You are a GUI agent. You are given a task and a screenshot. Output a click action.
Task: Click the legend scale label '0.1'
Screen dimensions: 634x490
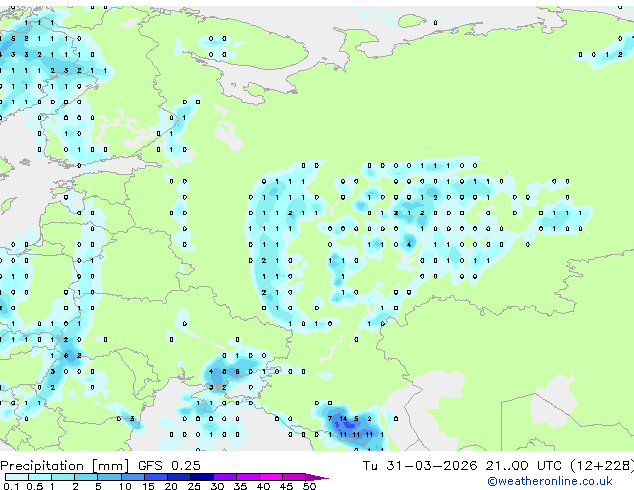click(x=11, y=486)
